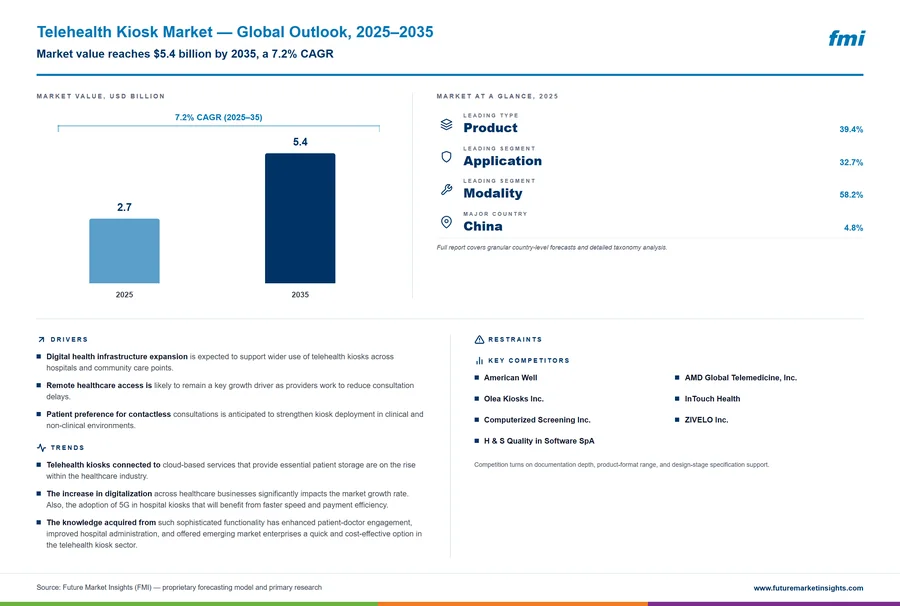Click the Olea Kiosks Inc. entry
Image resolution: width=900 pixels, height=606 pixels.
click(x=513, y=399)
